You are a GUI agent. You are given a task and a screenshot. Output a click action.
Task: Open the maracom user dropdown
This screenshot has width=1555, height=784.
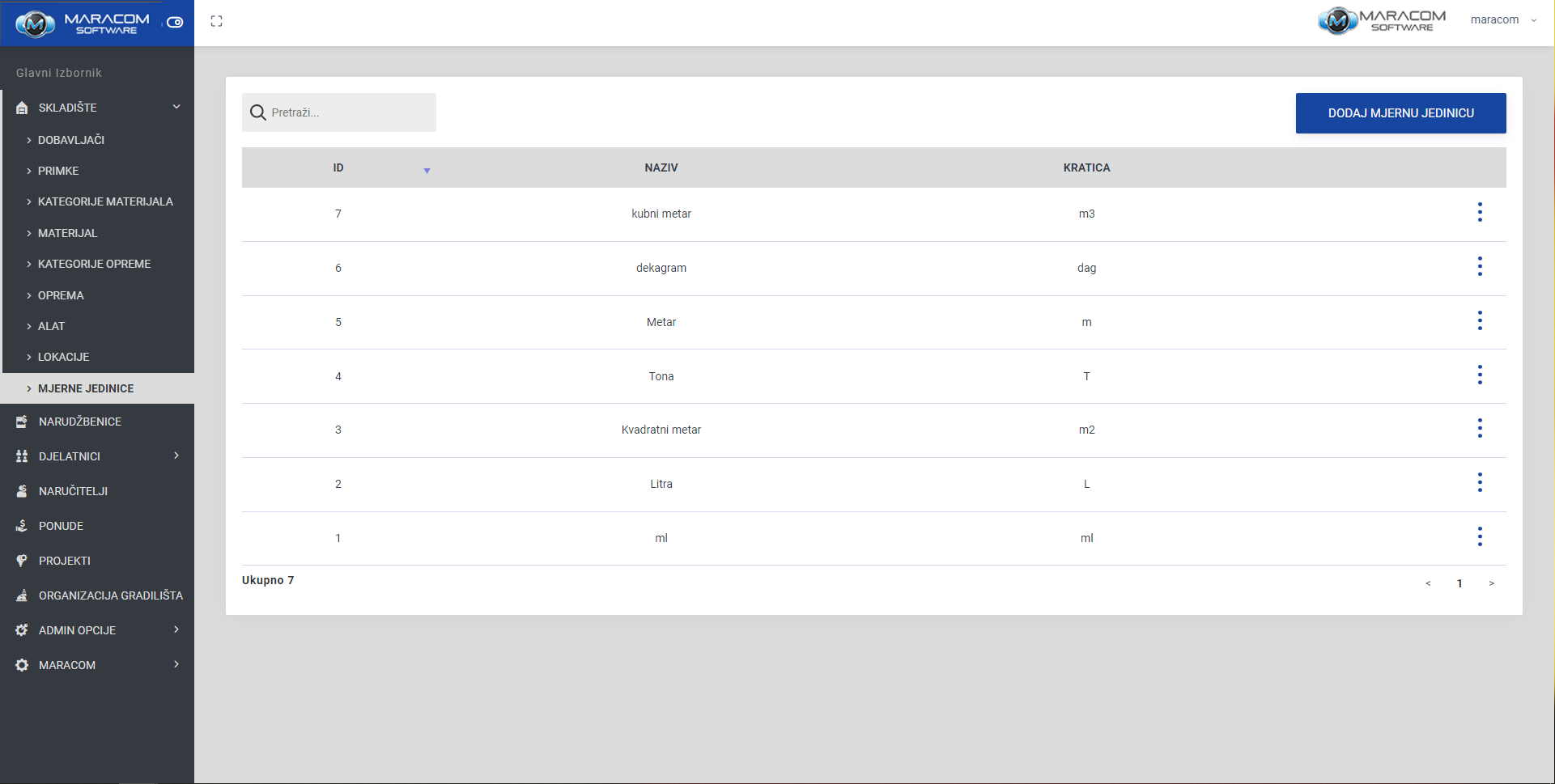(x=1503, y=20)
